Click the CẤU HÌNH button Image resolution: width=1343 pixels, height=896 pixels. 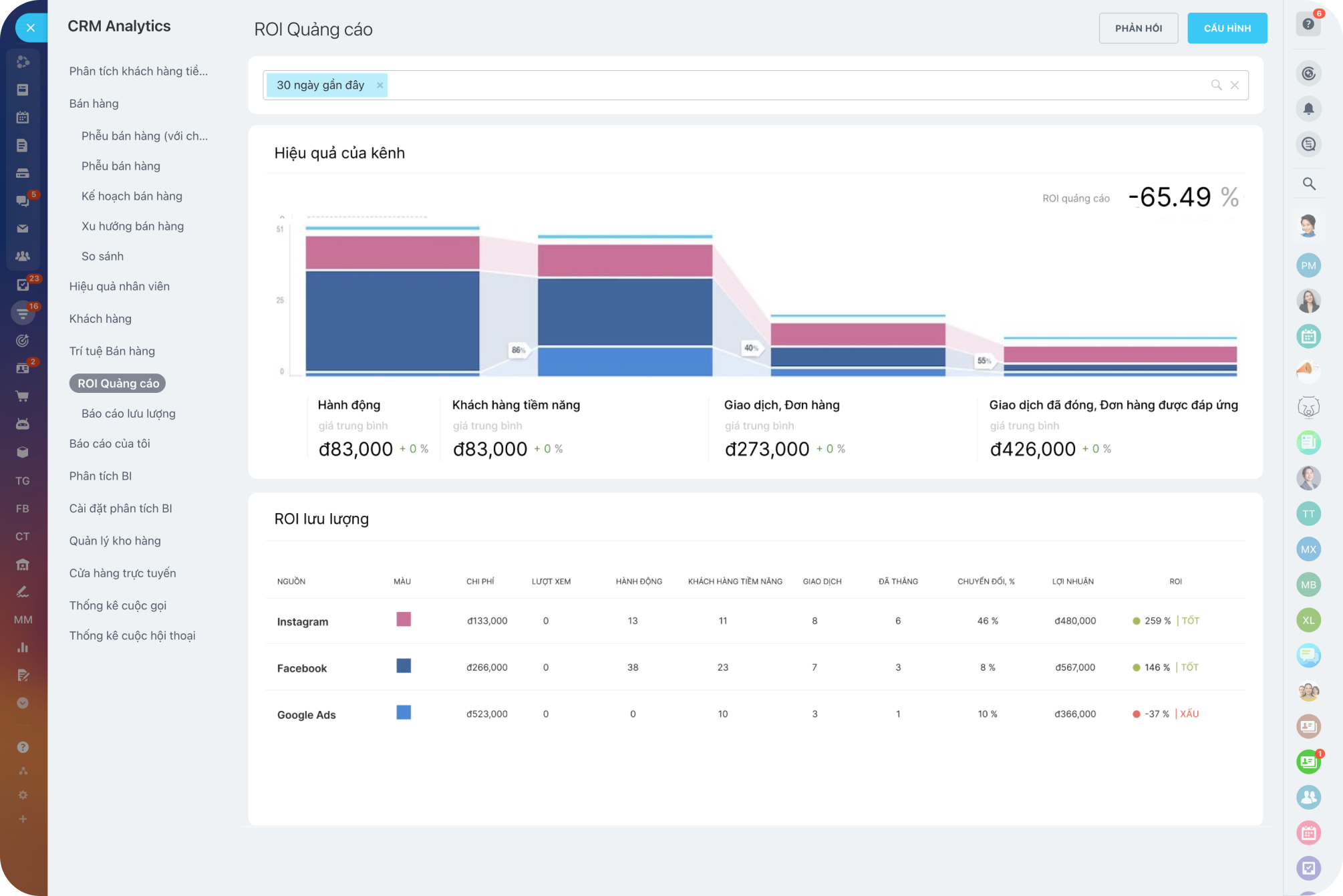[x=1227, y=28]
